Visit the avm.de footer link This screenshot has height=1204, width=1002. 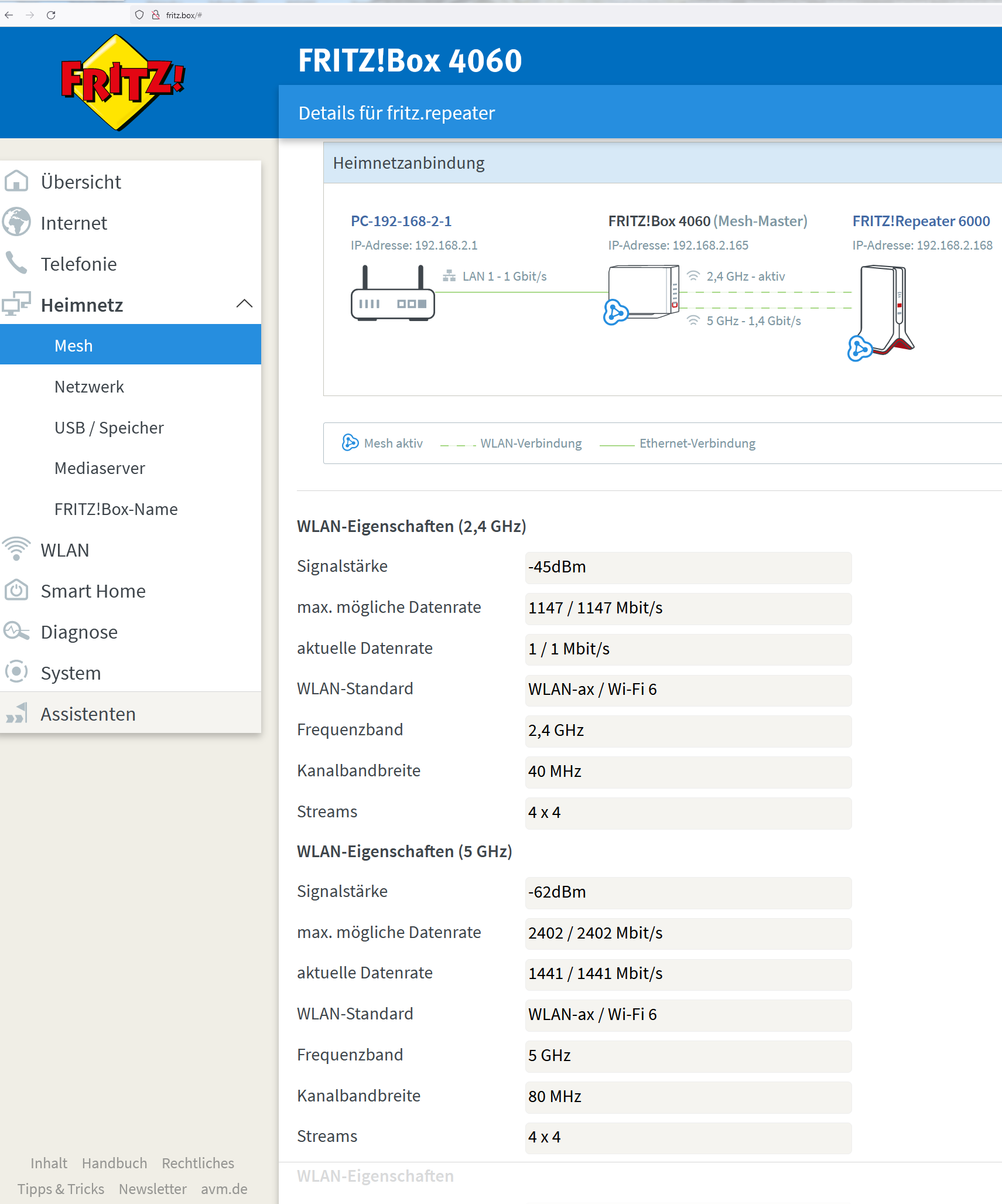point(224,1189)
